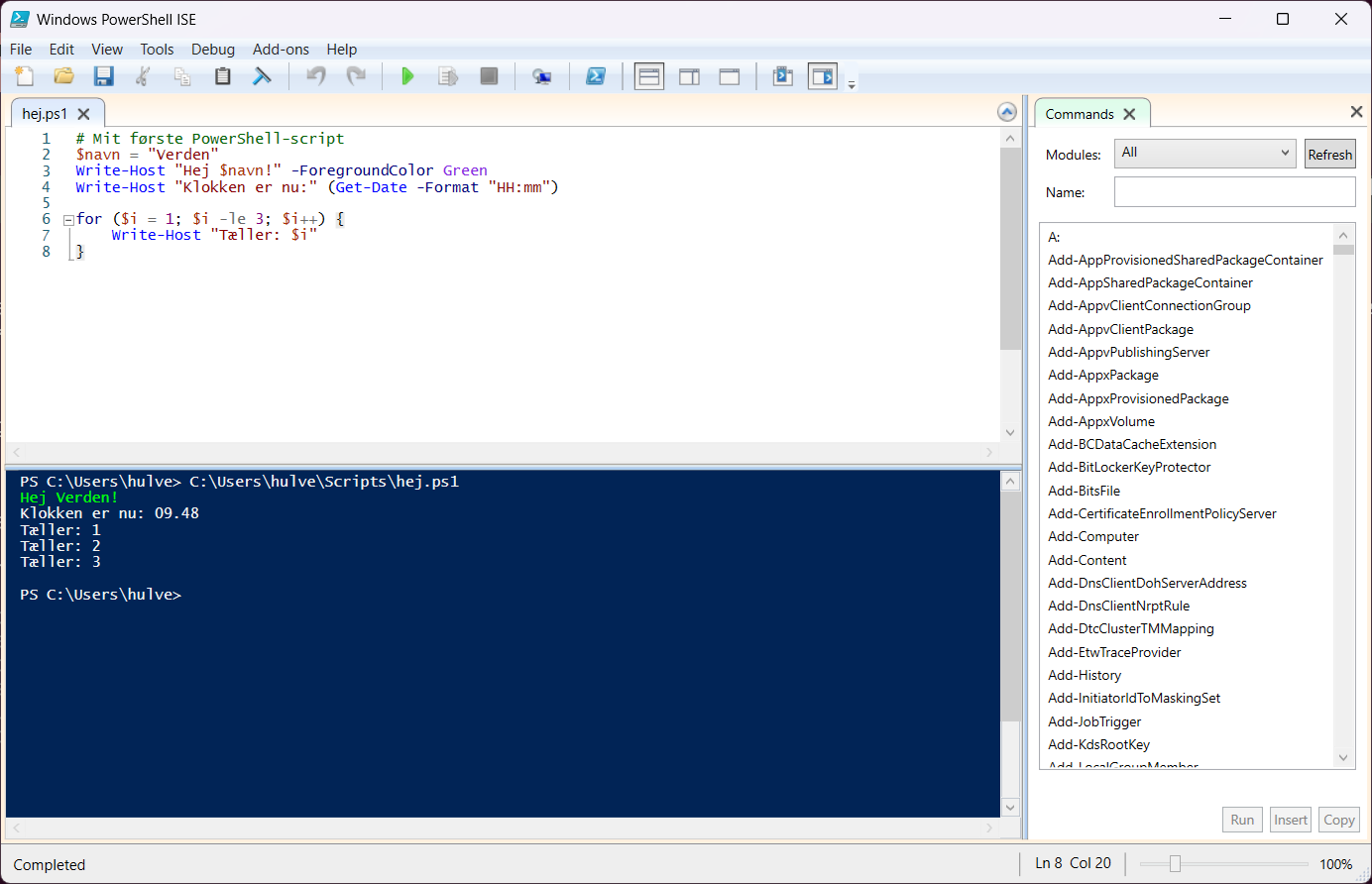Screen dimensions: 1372x884
Task: Click script pane scroll down arrow
Action: [1010, 432]
